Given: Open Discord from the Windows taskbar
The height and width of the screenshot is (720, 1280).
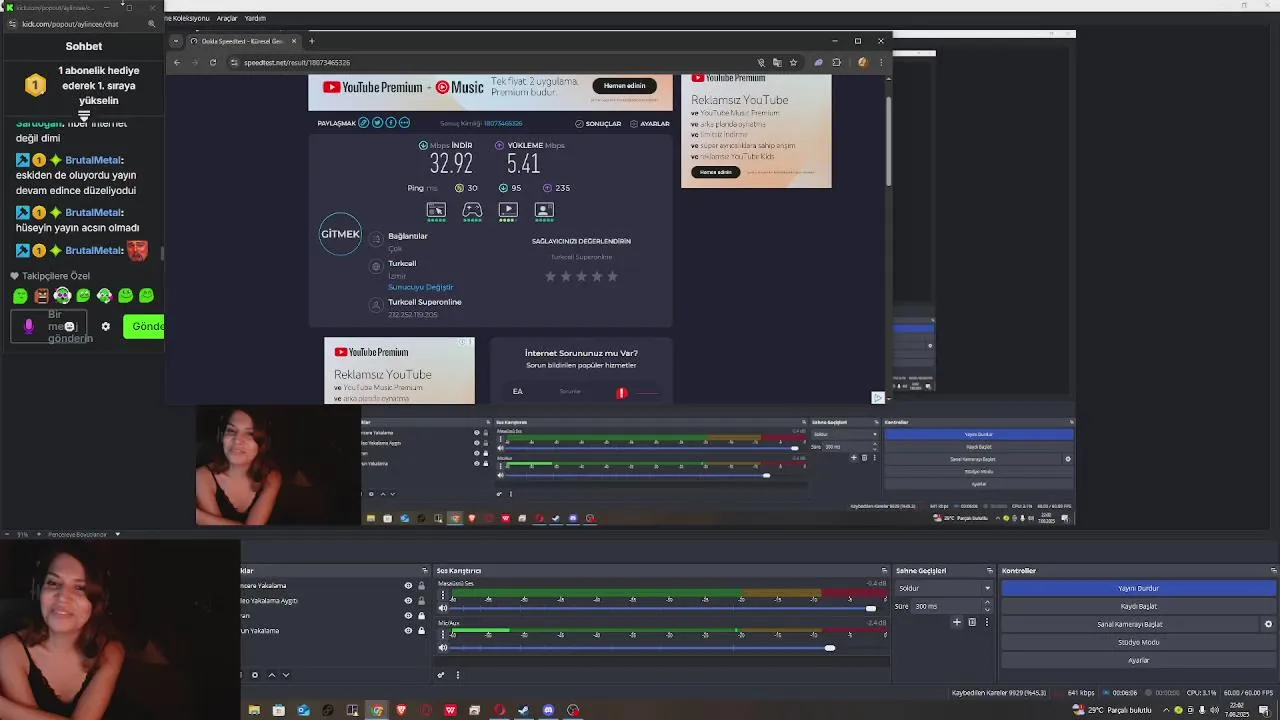Looking at the screenshot, I should click(548, 710).
